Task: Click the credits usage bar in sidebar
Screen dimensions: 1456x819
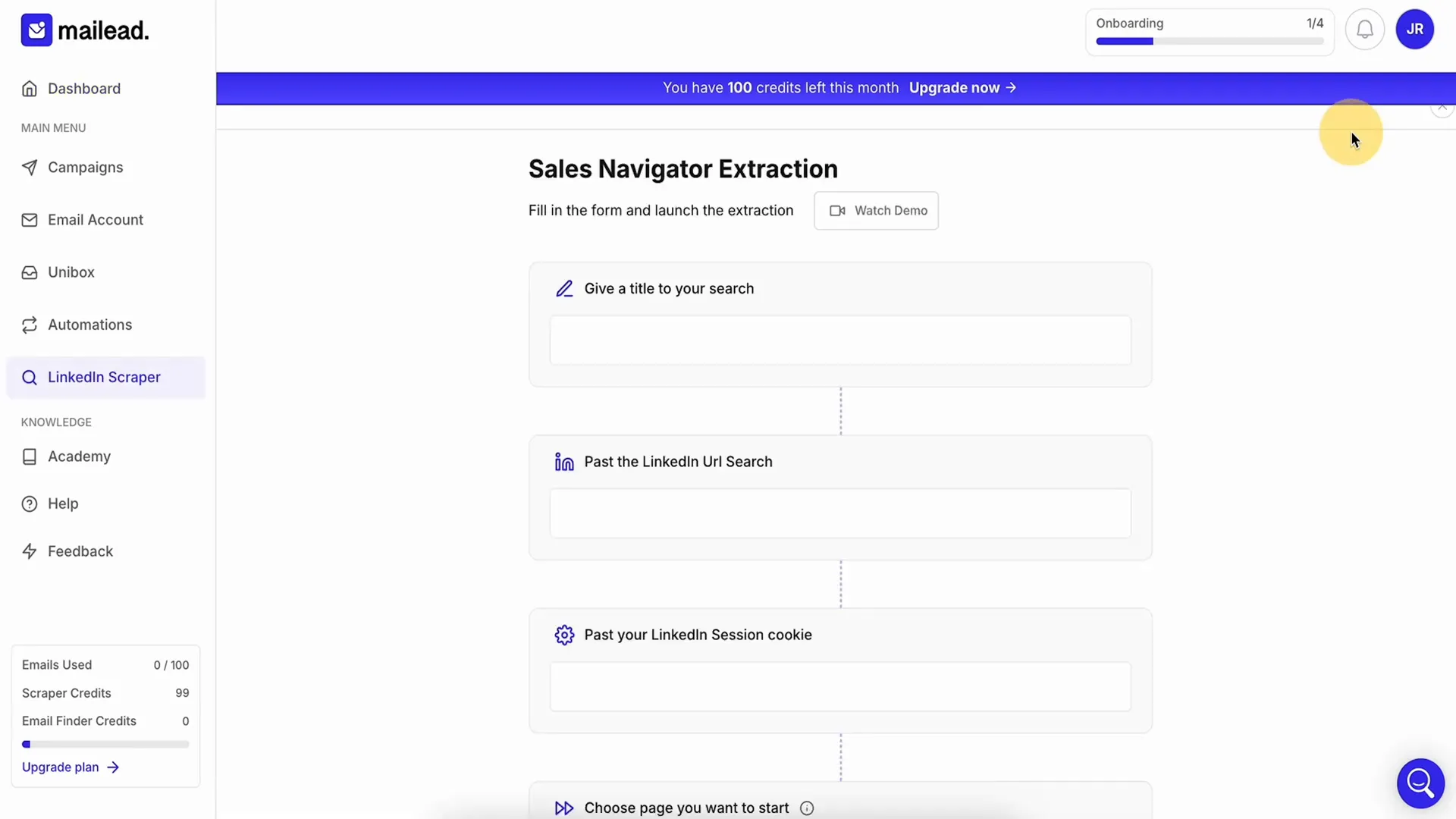Action: click(105, 745)
